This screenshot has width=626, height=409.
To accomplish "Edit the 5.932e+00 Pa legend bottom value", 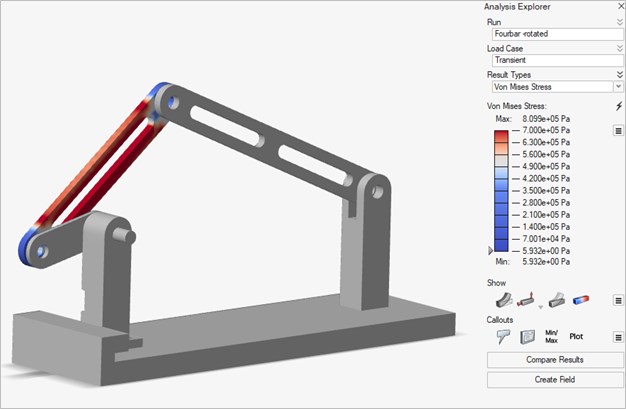I will coord(546,251).
